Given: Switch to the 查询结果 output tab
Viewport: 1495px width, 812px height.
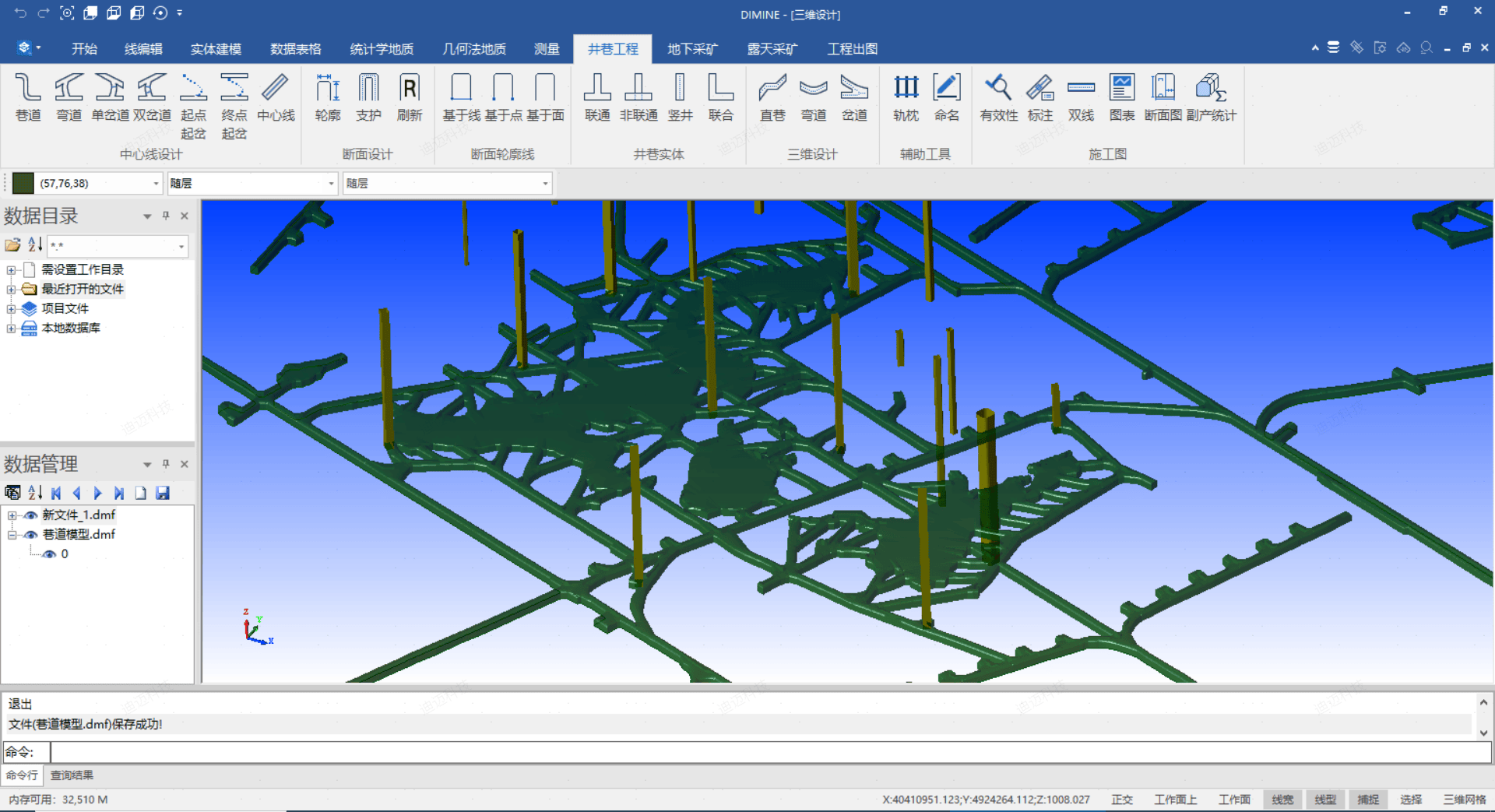Looking at the screenshot, I should tap(72, 775).
